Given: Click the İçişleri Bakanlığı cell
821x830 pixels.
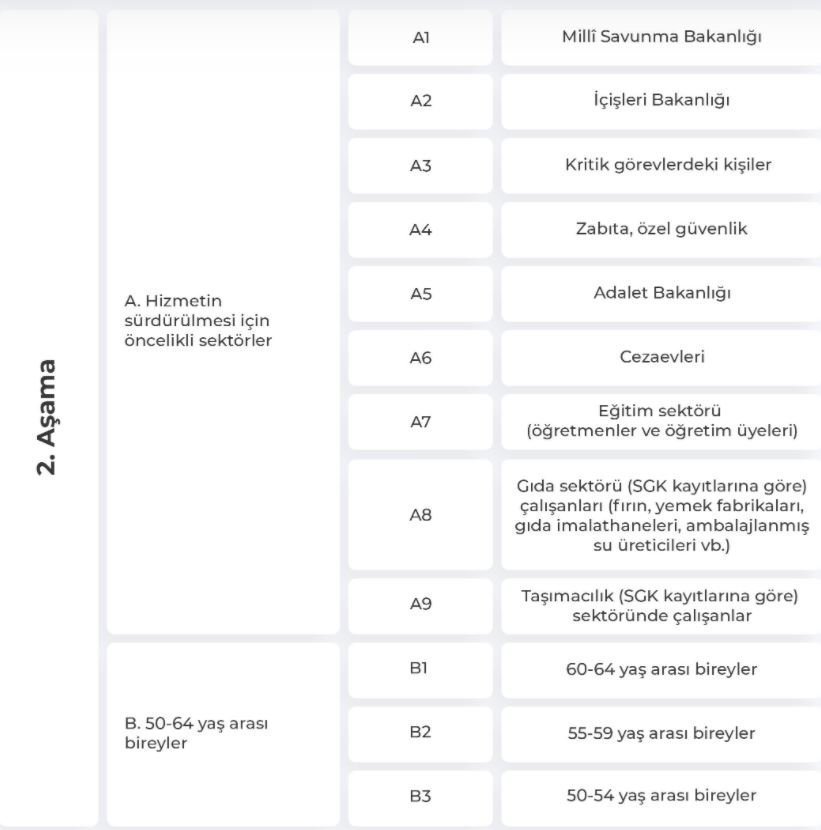Looking at the screenshot, I should 661,101.
